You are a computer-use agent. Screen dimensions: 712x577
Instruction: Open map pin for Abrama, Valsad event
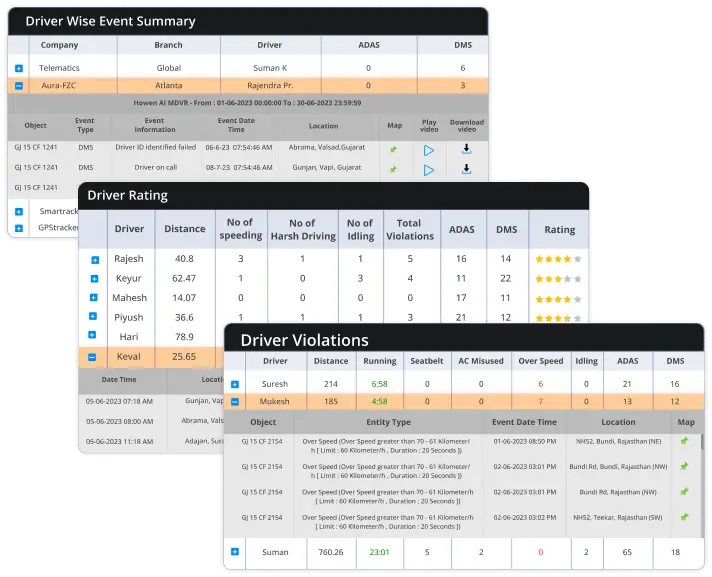[393, 150]
